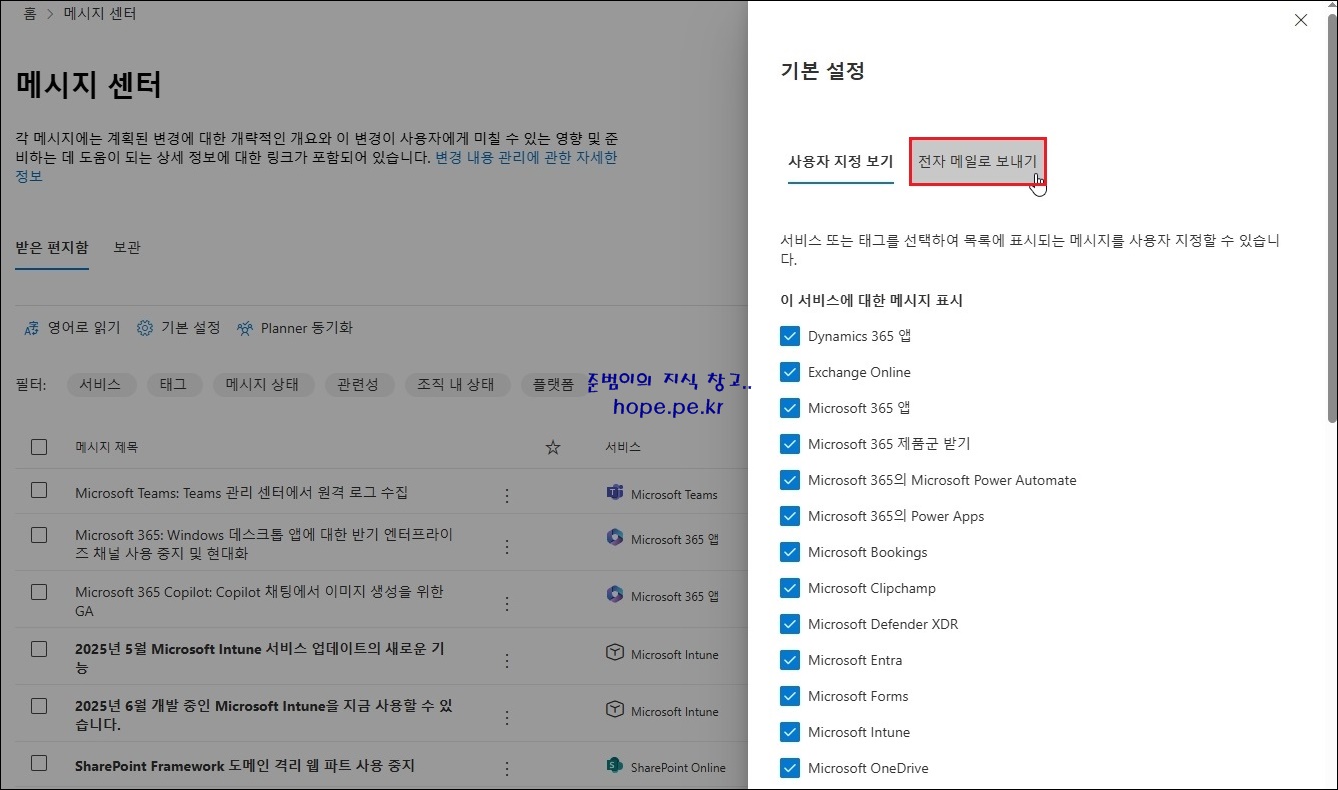
Task: Open the 조직 내 상태 filter dropdown
Action: [457, 385]
